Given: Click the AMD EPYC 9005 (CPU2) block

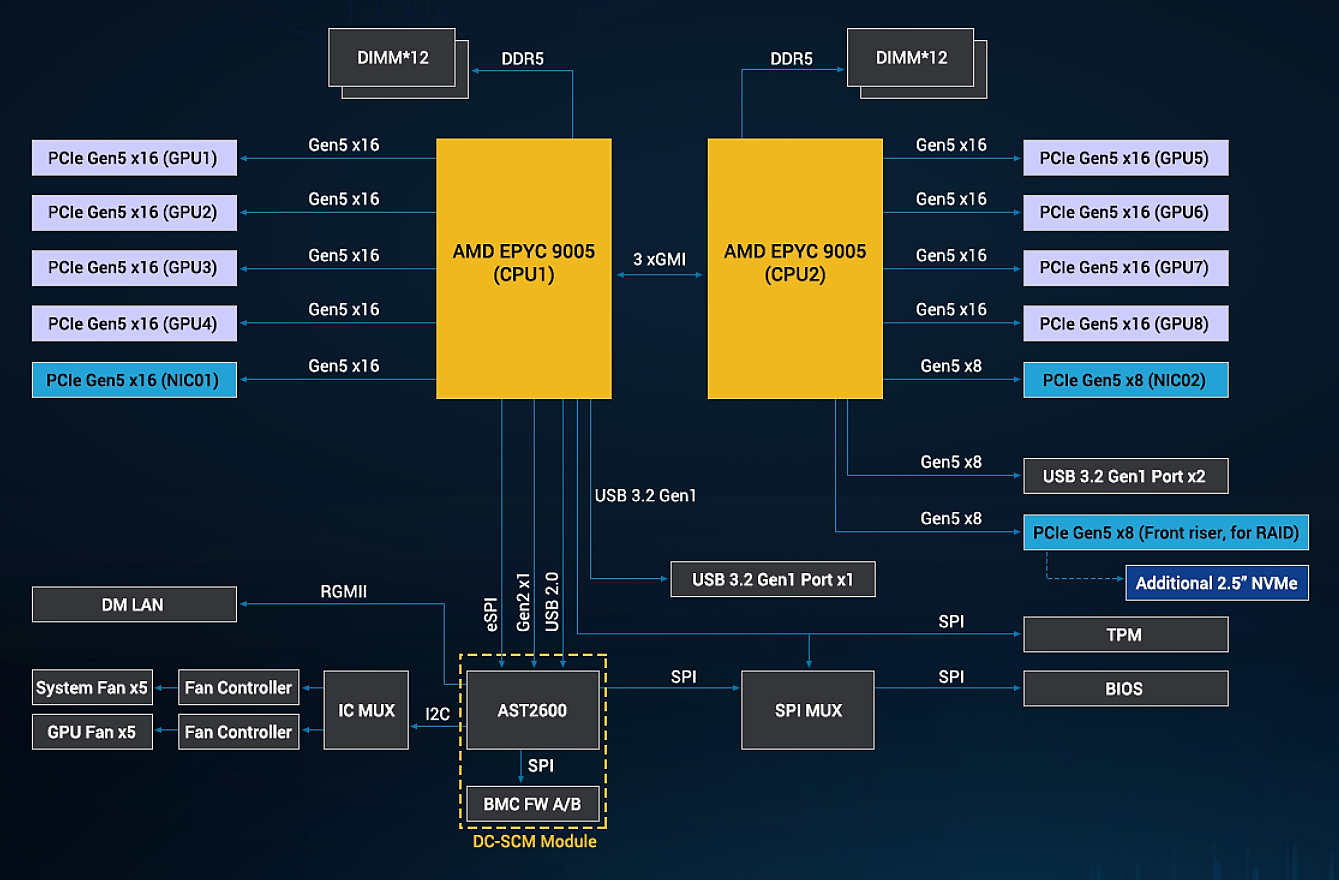Looking at the screenshot, I should [795, 269].
